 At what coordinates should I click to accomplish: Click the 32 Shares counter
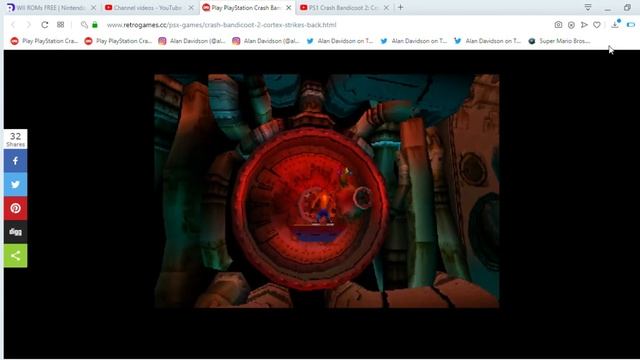[16, 139]
